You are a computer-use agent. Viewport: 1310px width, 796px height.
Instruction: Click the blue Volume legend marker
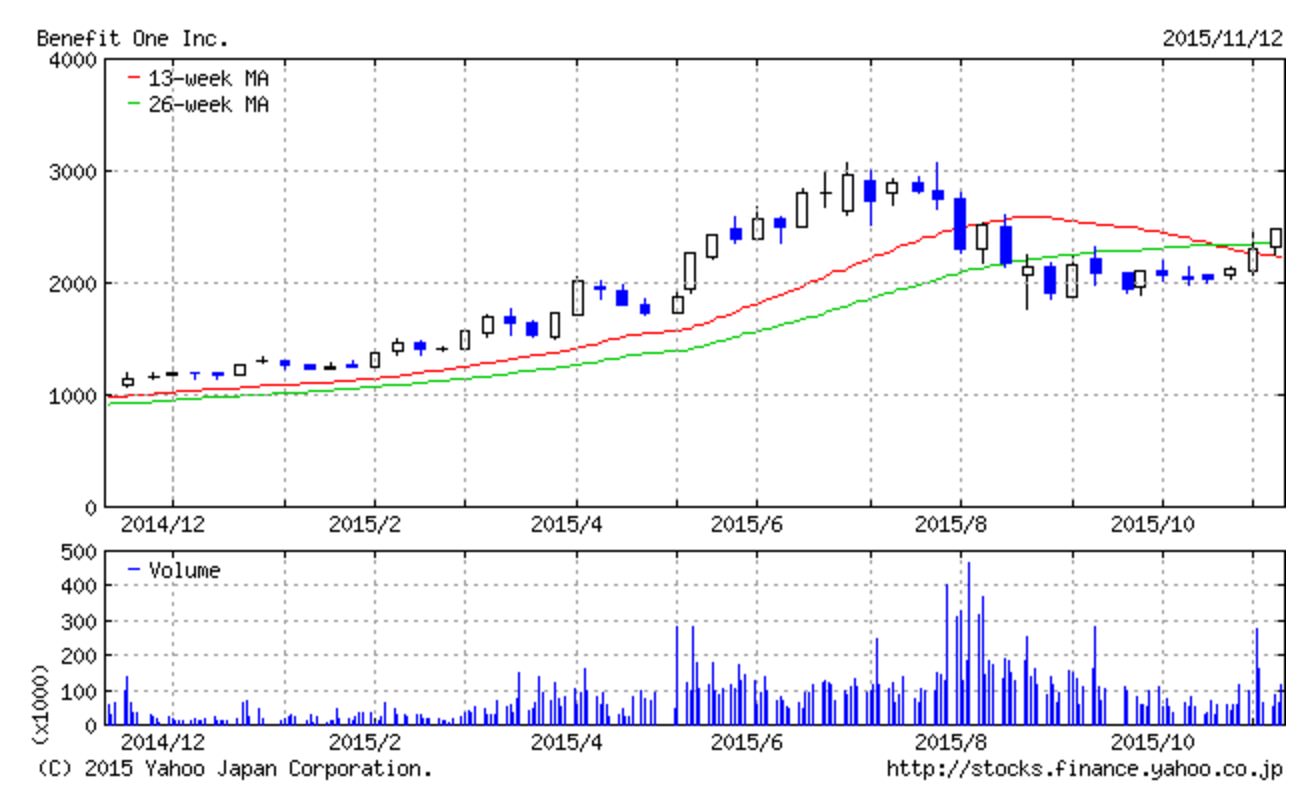[134, 571]
